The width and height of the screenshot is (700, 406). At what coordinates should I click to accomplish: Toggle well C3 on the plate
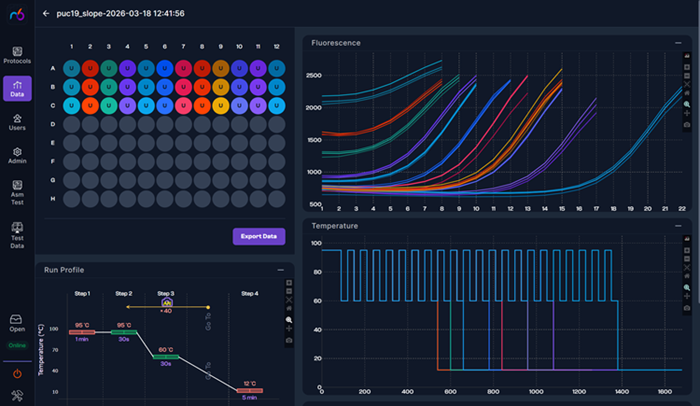click(109, 106)
